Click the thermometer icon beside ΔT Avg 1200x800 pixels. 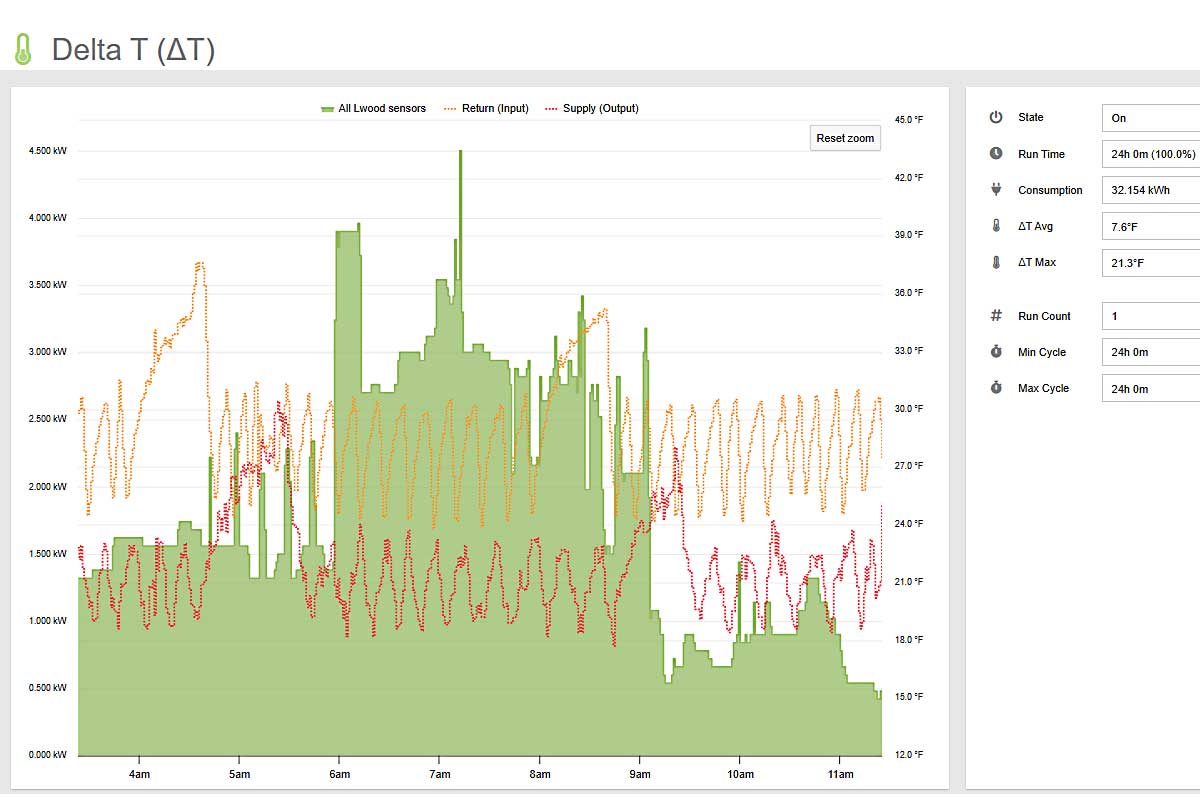(x=996, y=226)
